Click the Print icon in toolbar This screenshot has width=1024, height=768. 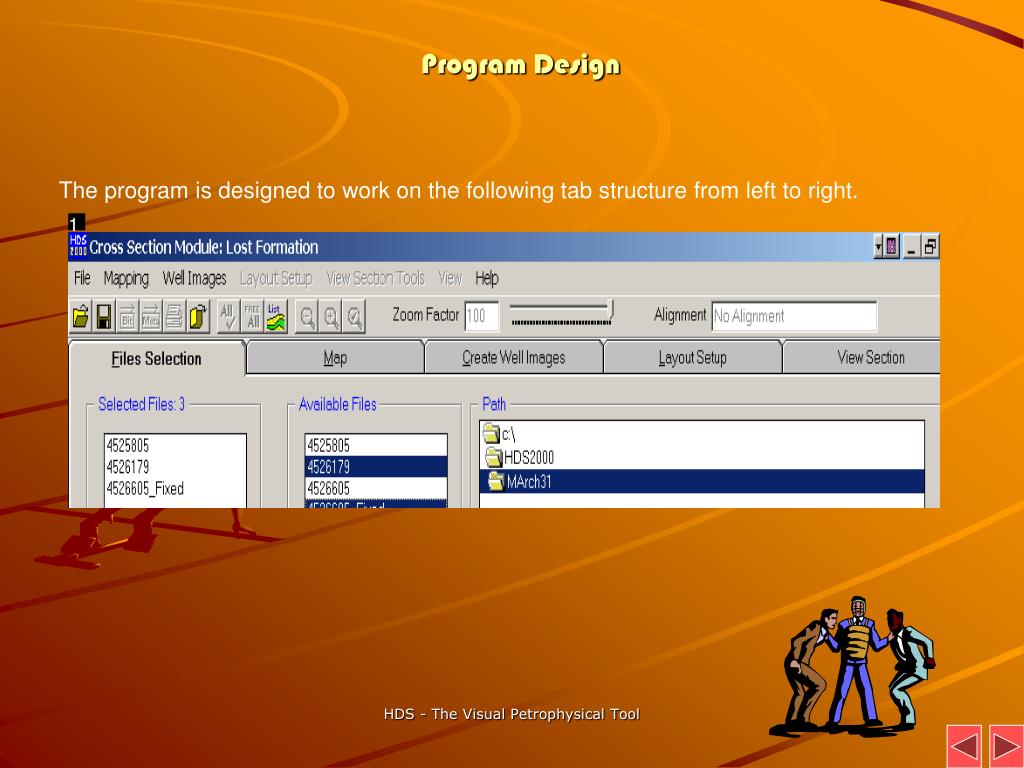pos(174,317)
